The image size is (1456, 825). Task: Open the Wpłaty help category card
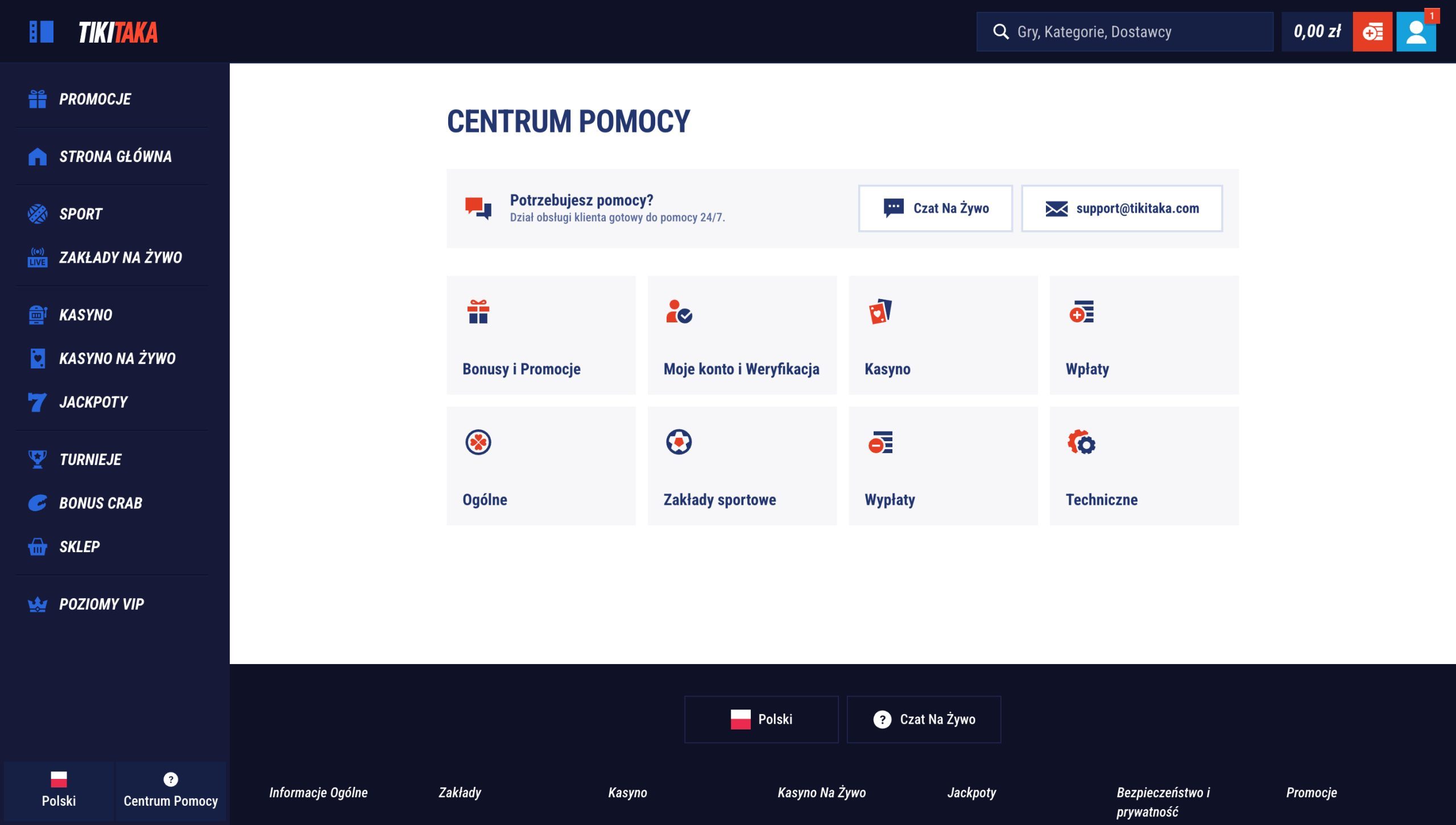[1144, 335]
